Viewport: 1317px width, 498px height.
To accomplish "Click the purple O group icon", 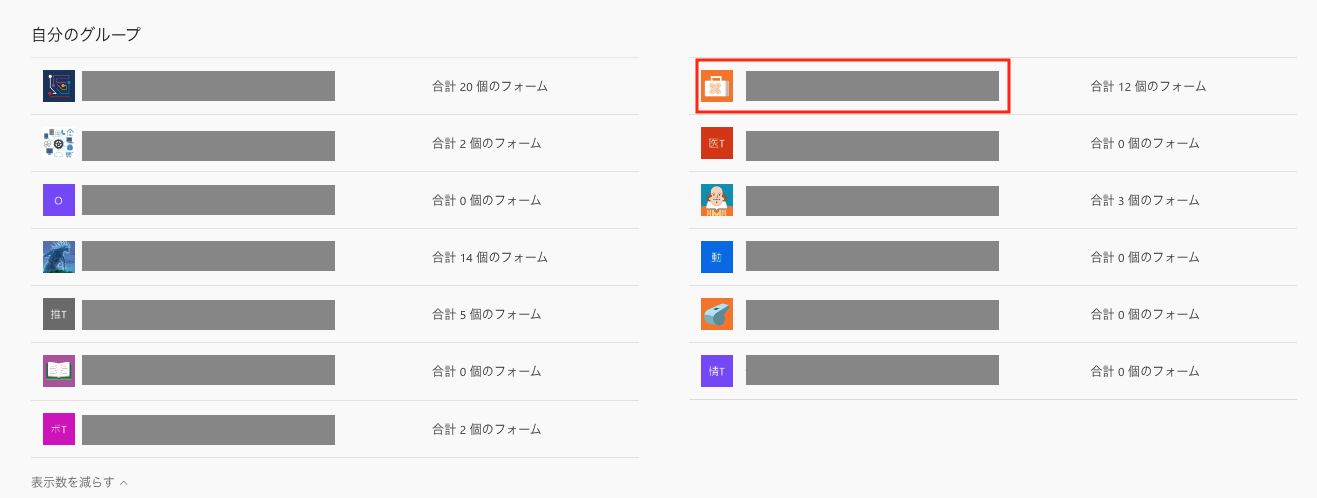I will pyautogui.click(x=59, y=200).
